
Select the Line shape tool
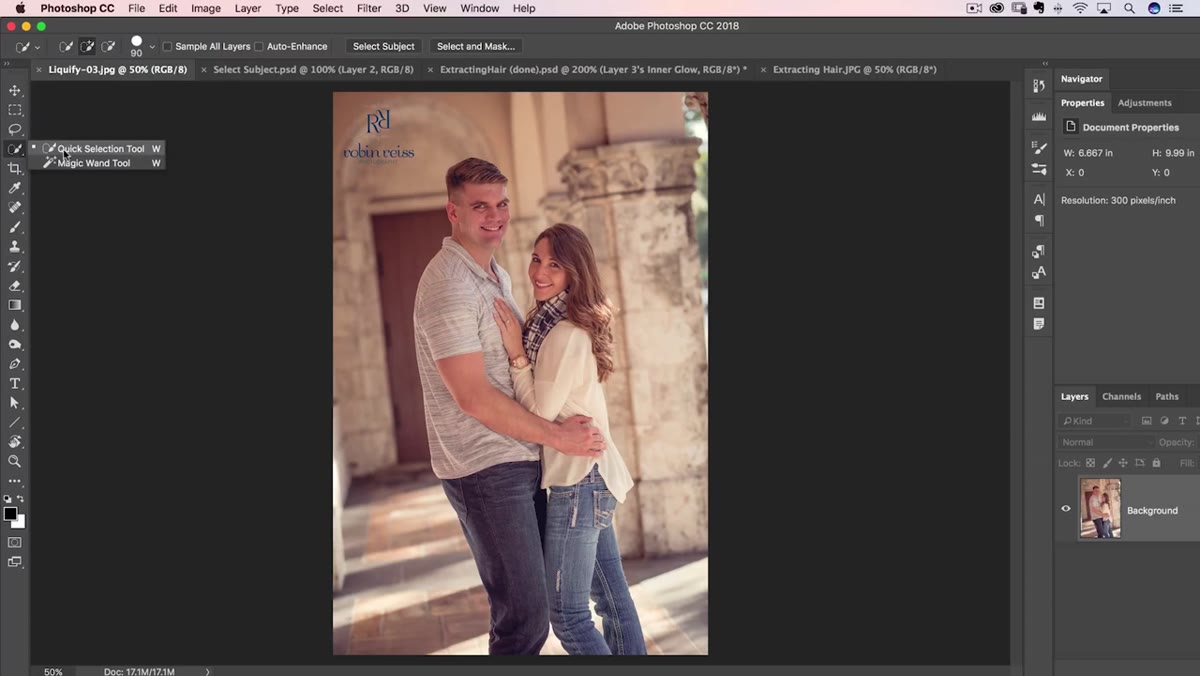tap(15, 422)
